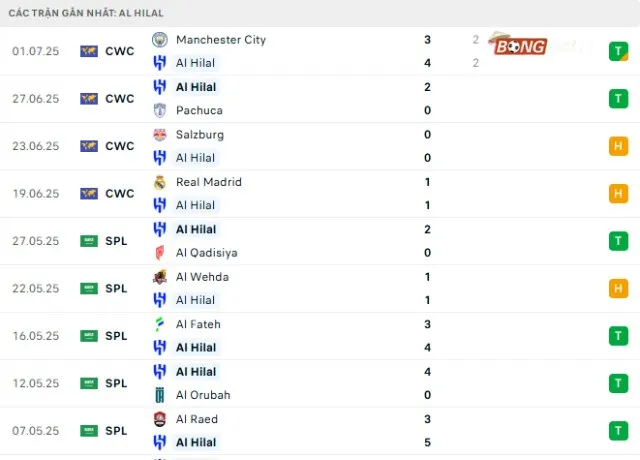
Task: Click the Al Qadisiya team logo
Action: (159, 253)
